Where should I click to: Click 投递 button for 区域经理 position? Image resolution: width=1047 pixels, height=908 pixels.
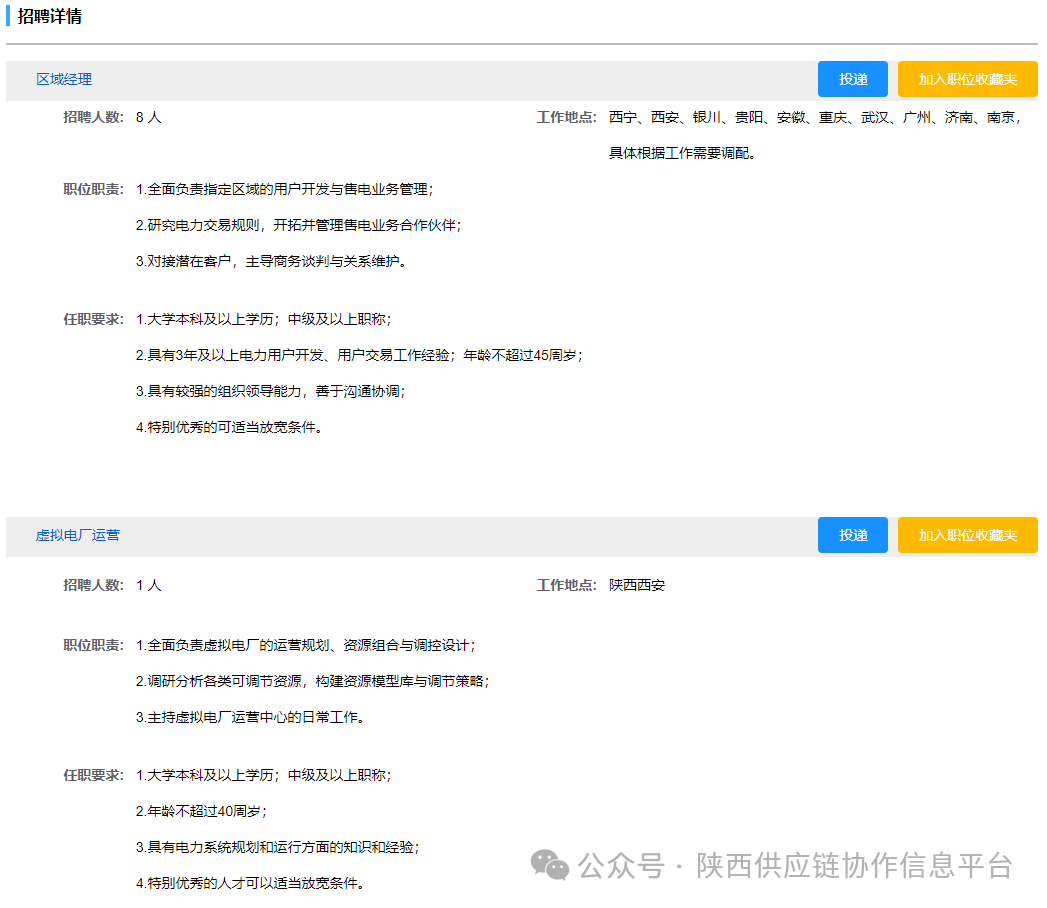(x=853, y=79)
